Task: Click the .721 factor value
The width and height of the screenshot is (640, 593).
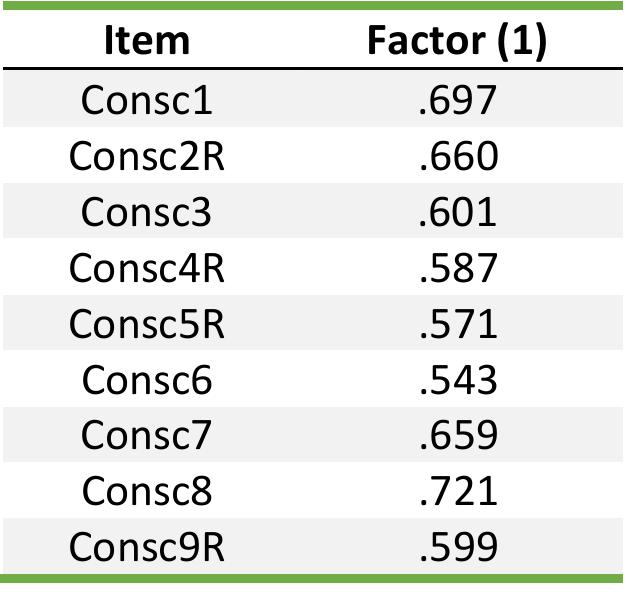Action: [458, 491]
